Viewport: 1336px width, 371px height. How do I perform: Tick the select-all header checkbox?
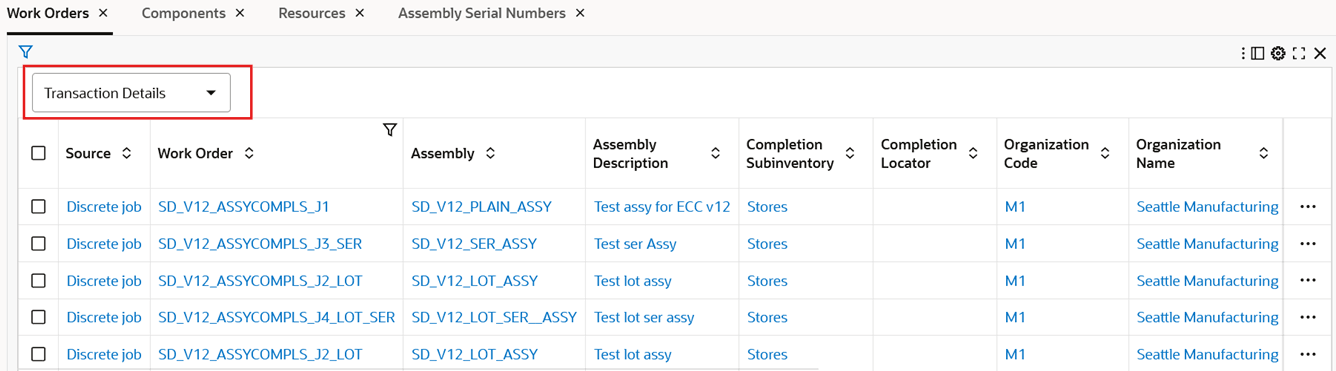[38, 153]
